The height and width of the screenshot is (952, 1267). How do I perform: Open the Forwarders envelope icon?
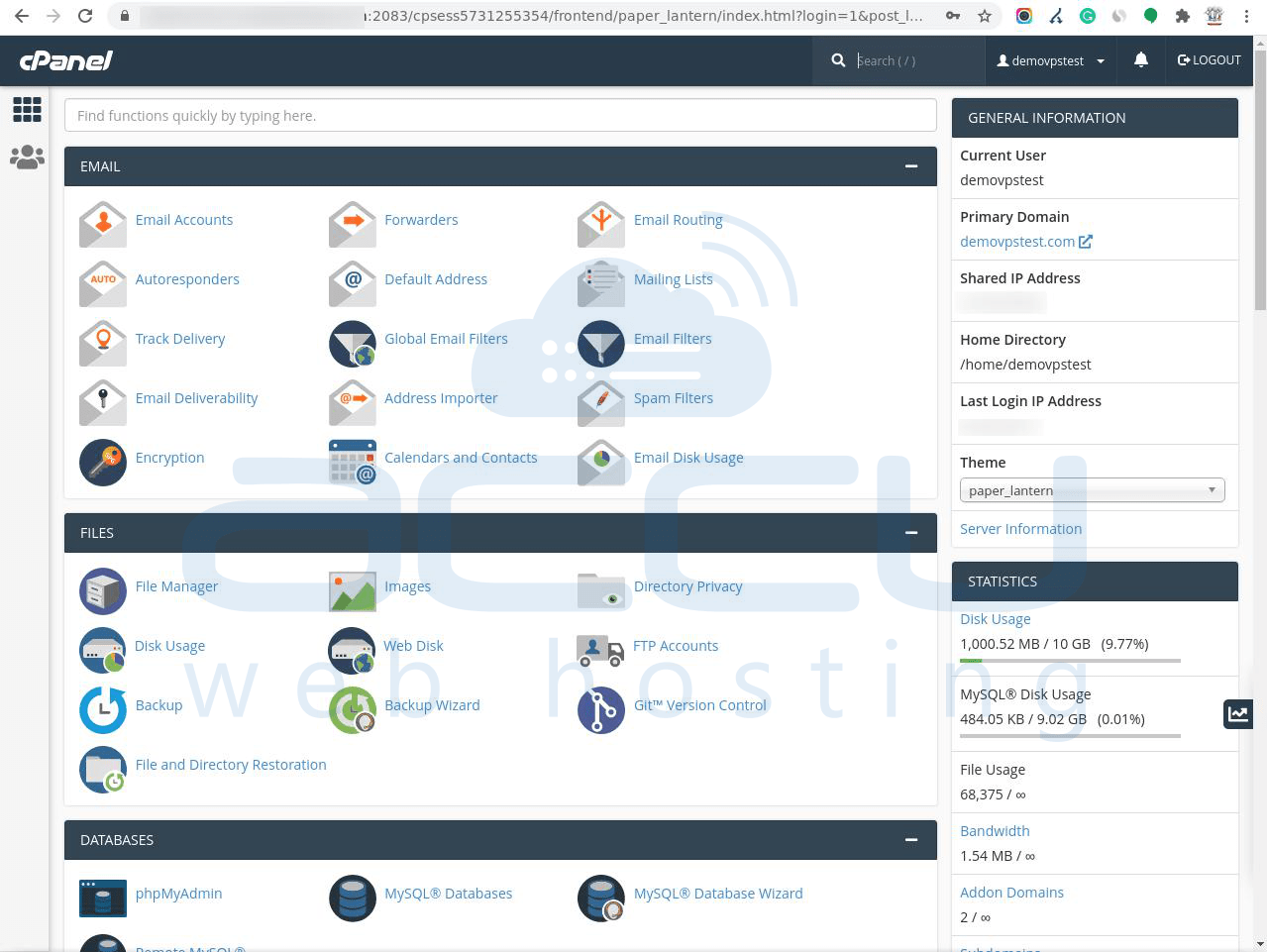pyautogui.click(x=353, y=225)
